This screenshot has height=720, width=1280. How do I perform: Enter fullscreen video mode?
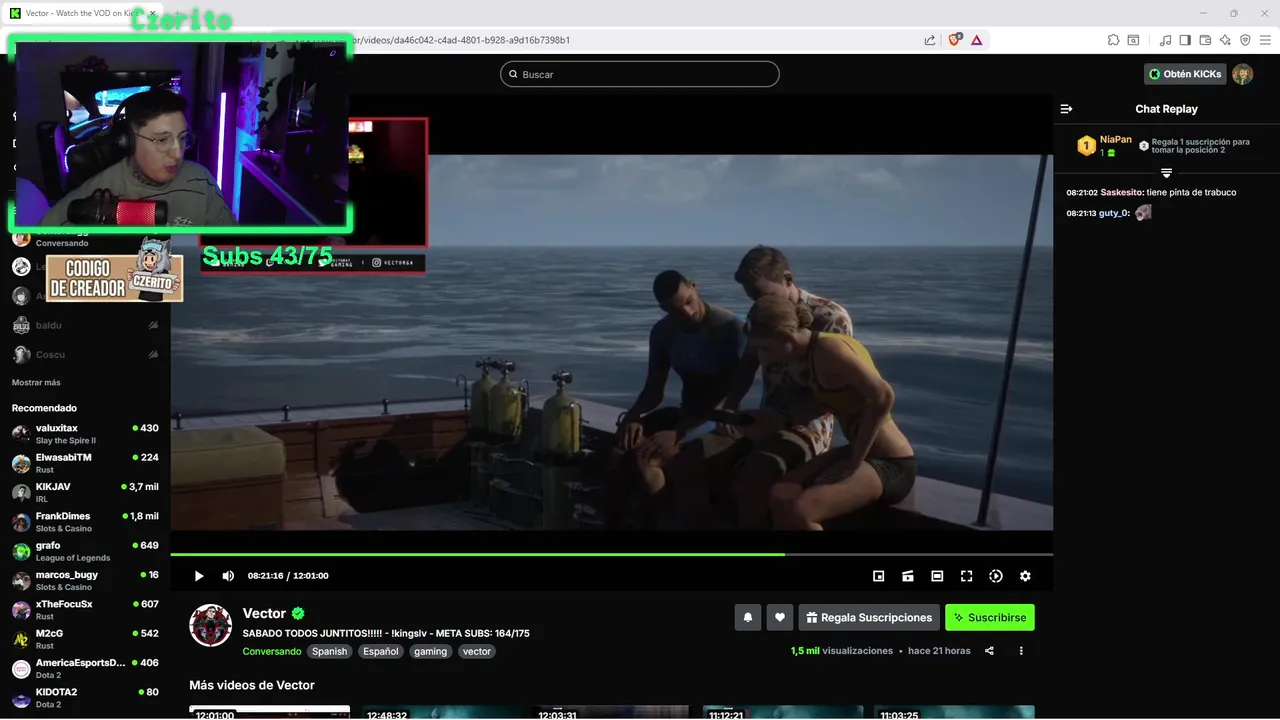tap(966, 576)
